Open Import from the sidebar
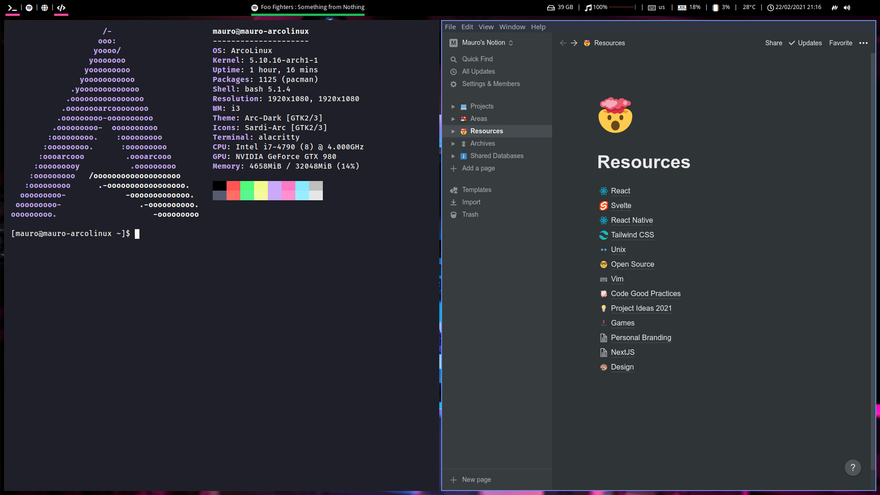The image size is (880, 495). (x=470, y=202)
